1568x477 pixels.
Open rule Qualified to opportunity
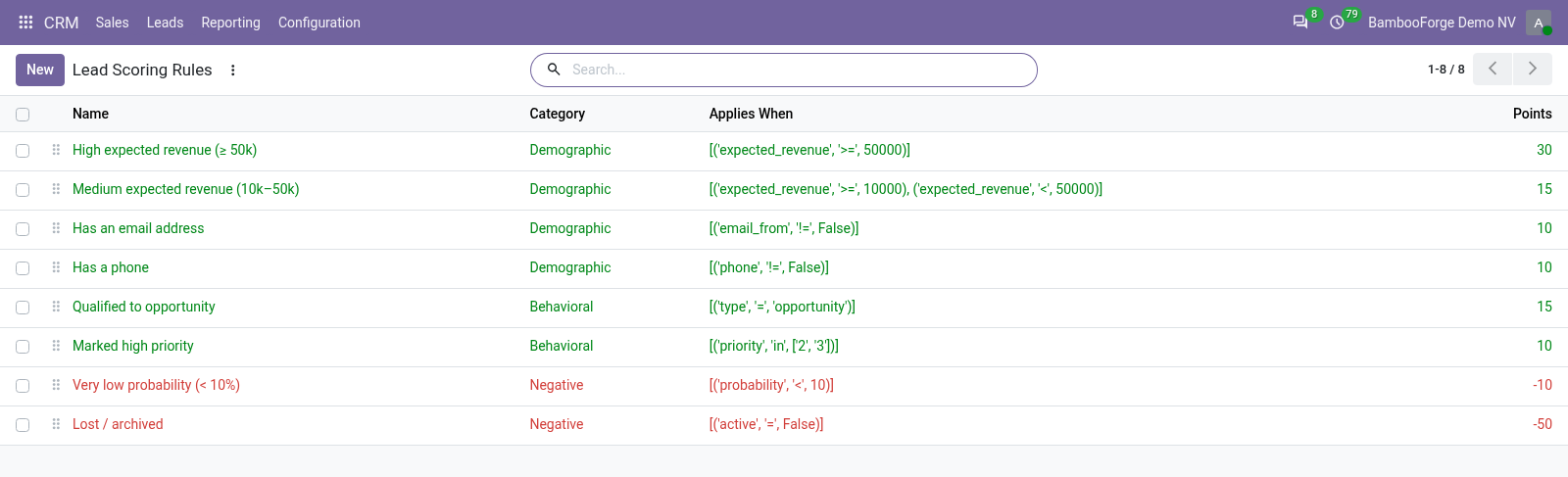(143, 307)
